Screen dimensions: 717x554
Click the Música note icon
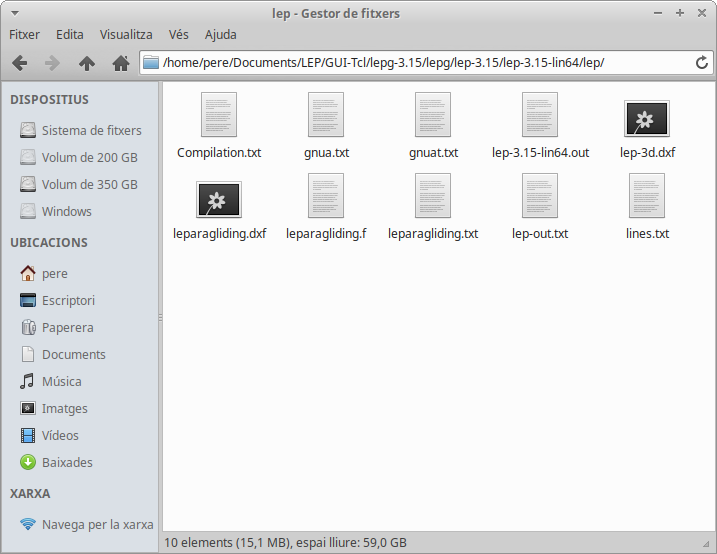(x=27, y=381)
